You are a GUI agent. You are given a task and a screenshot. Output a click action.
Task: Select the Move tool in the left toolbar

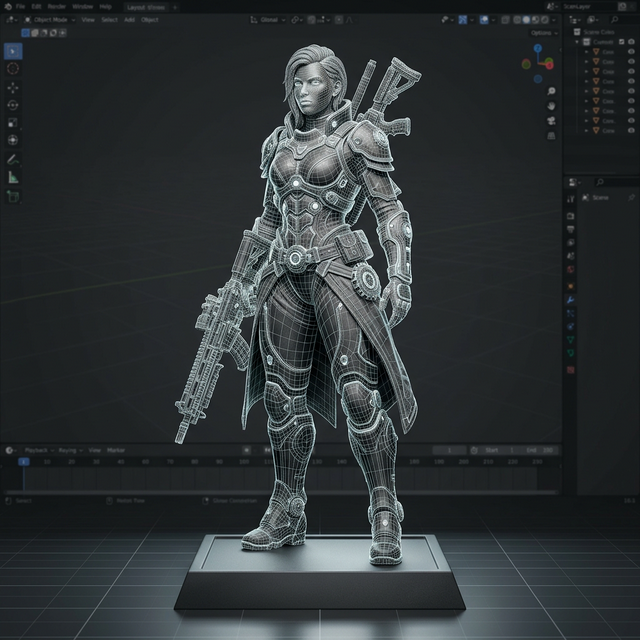click(x=13, y=88)
